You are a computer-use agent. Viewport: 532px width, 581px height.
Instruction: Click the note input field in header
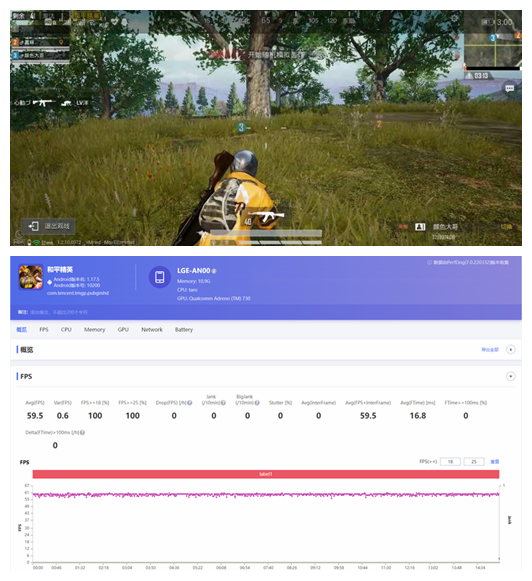[x=59, y=312]
